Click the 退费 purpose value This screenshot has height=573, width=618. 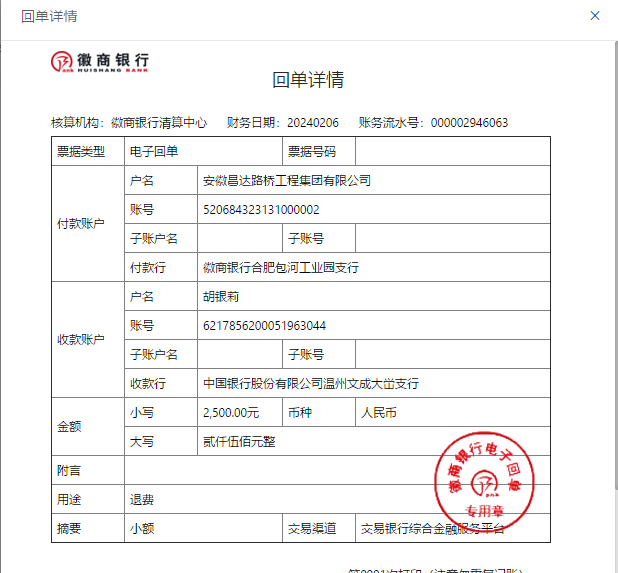click(141, 499)
